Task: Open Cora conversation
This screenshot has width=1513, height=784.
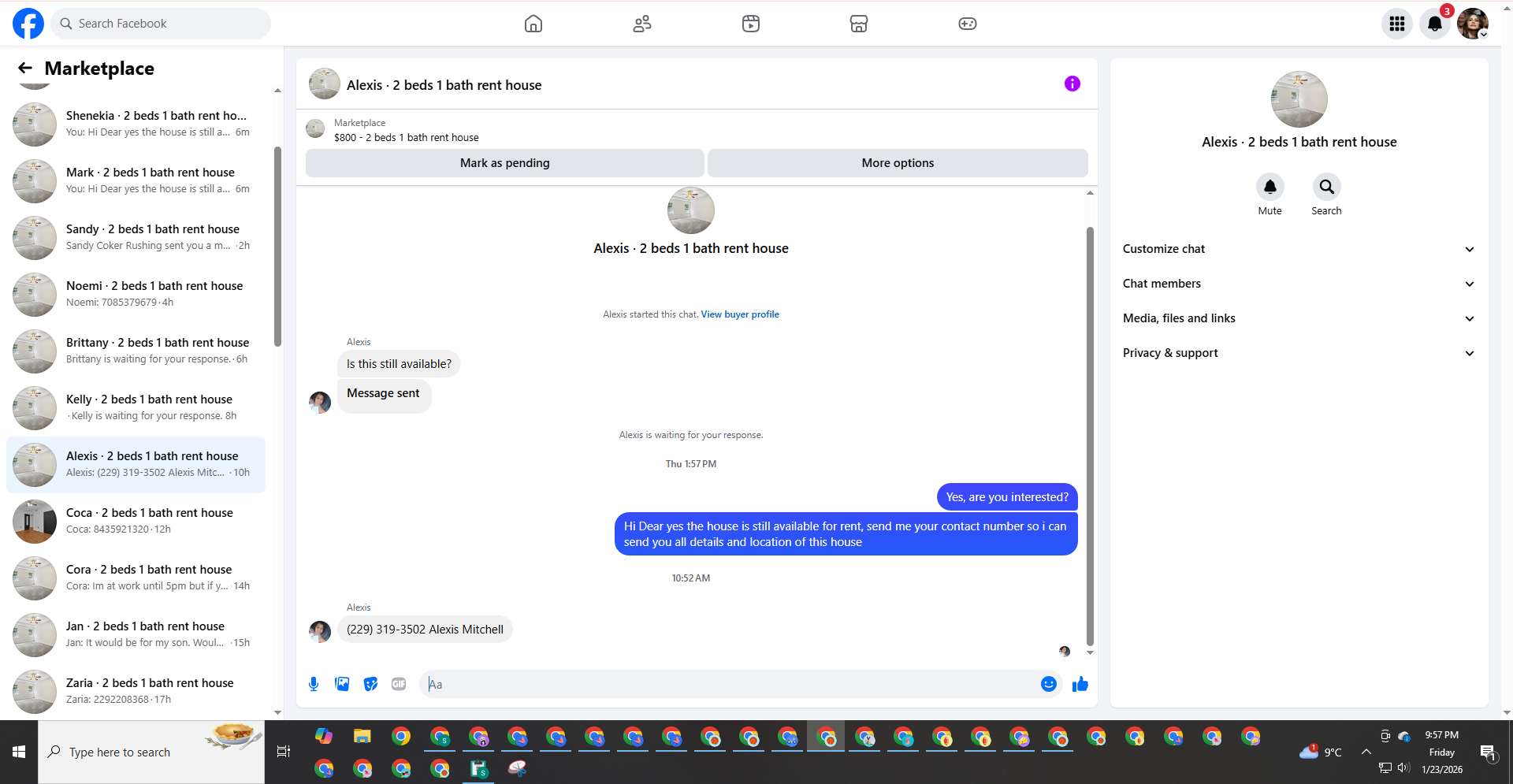Action: point(136,578)
